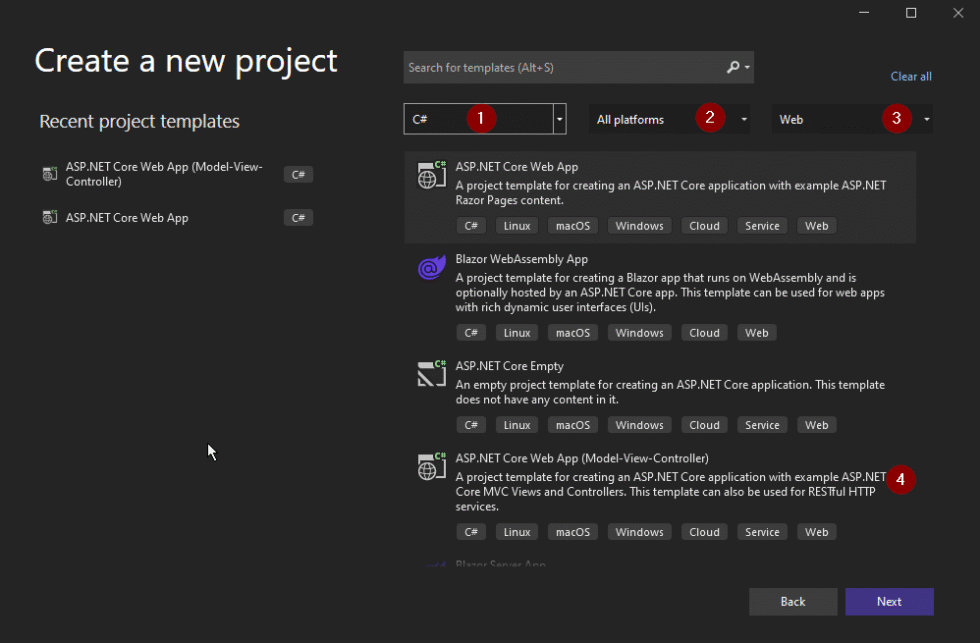Select the Blazor WebAssembly App template title

522,259
